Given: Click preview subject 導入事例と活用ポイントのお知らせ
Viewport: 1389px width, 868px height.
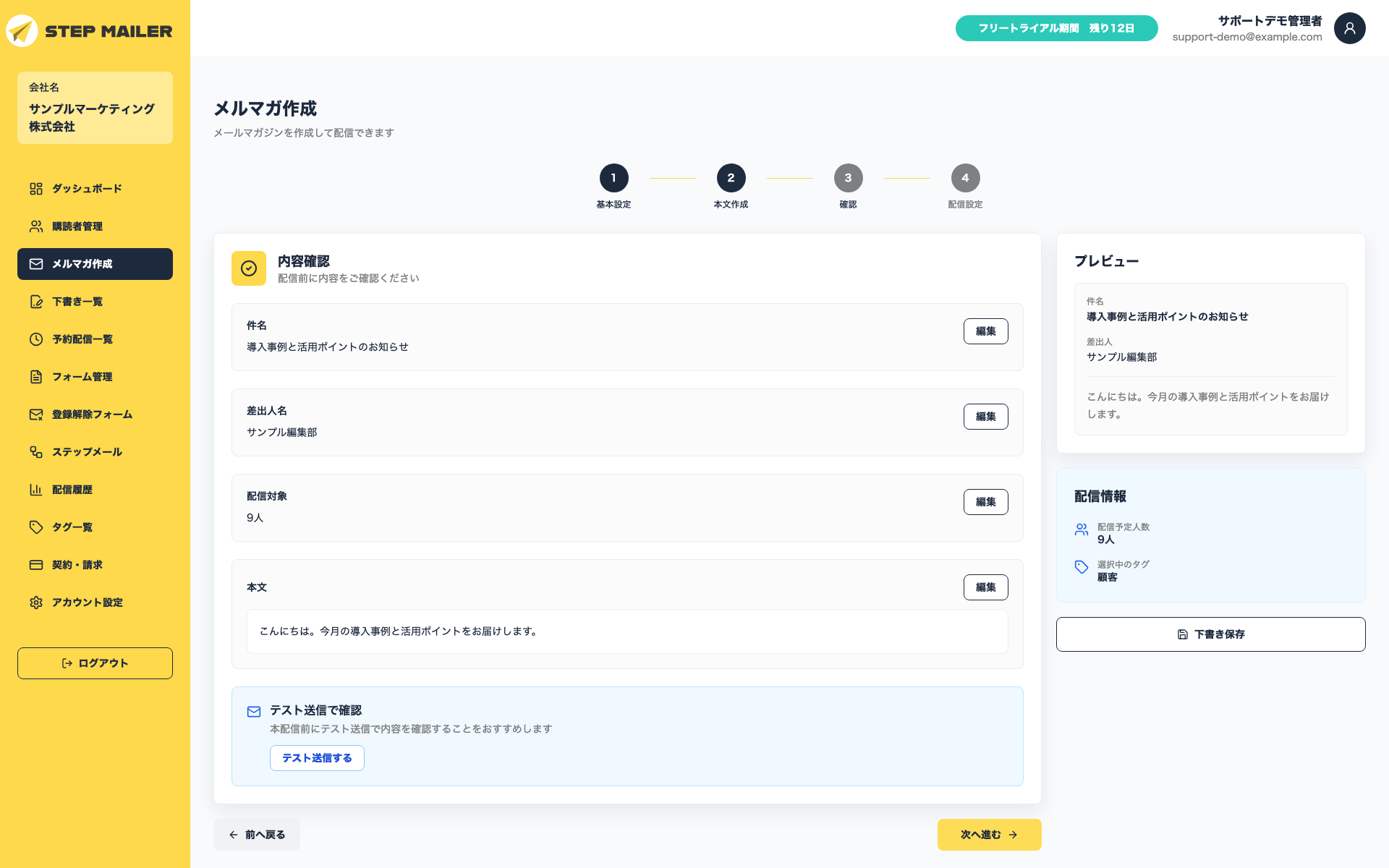Looking at the screenshot, I should click(1167, 317).
